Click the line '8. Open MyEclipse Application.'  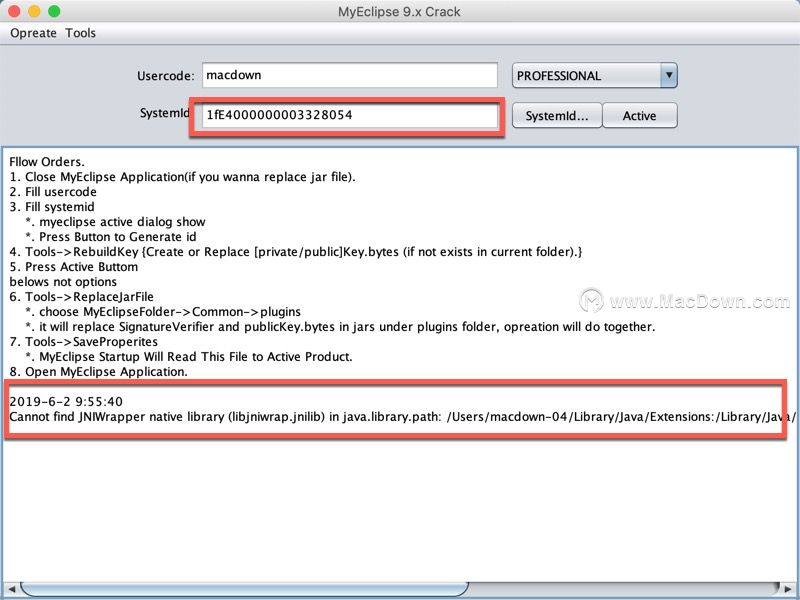pos(98,372)
